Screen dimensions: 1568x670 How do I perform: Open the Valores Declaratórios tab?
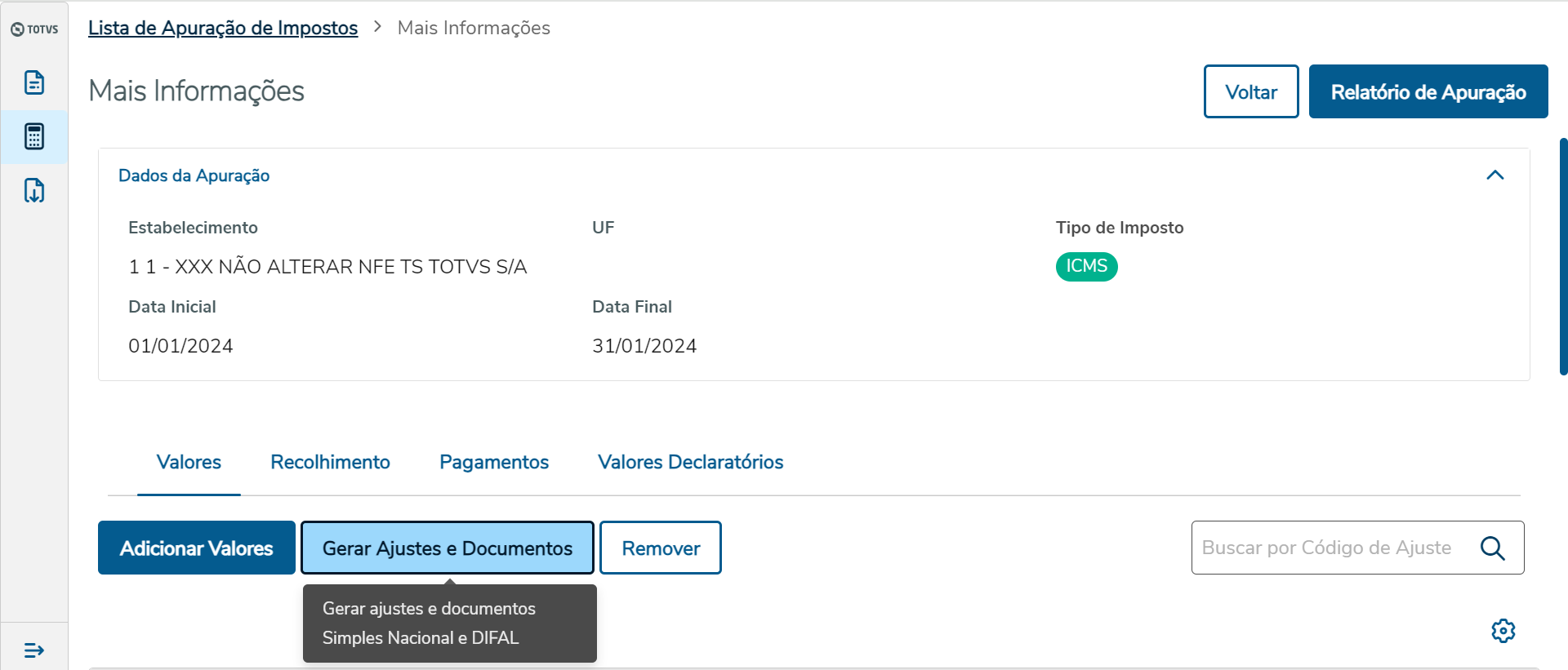[x=690, y=463]
